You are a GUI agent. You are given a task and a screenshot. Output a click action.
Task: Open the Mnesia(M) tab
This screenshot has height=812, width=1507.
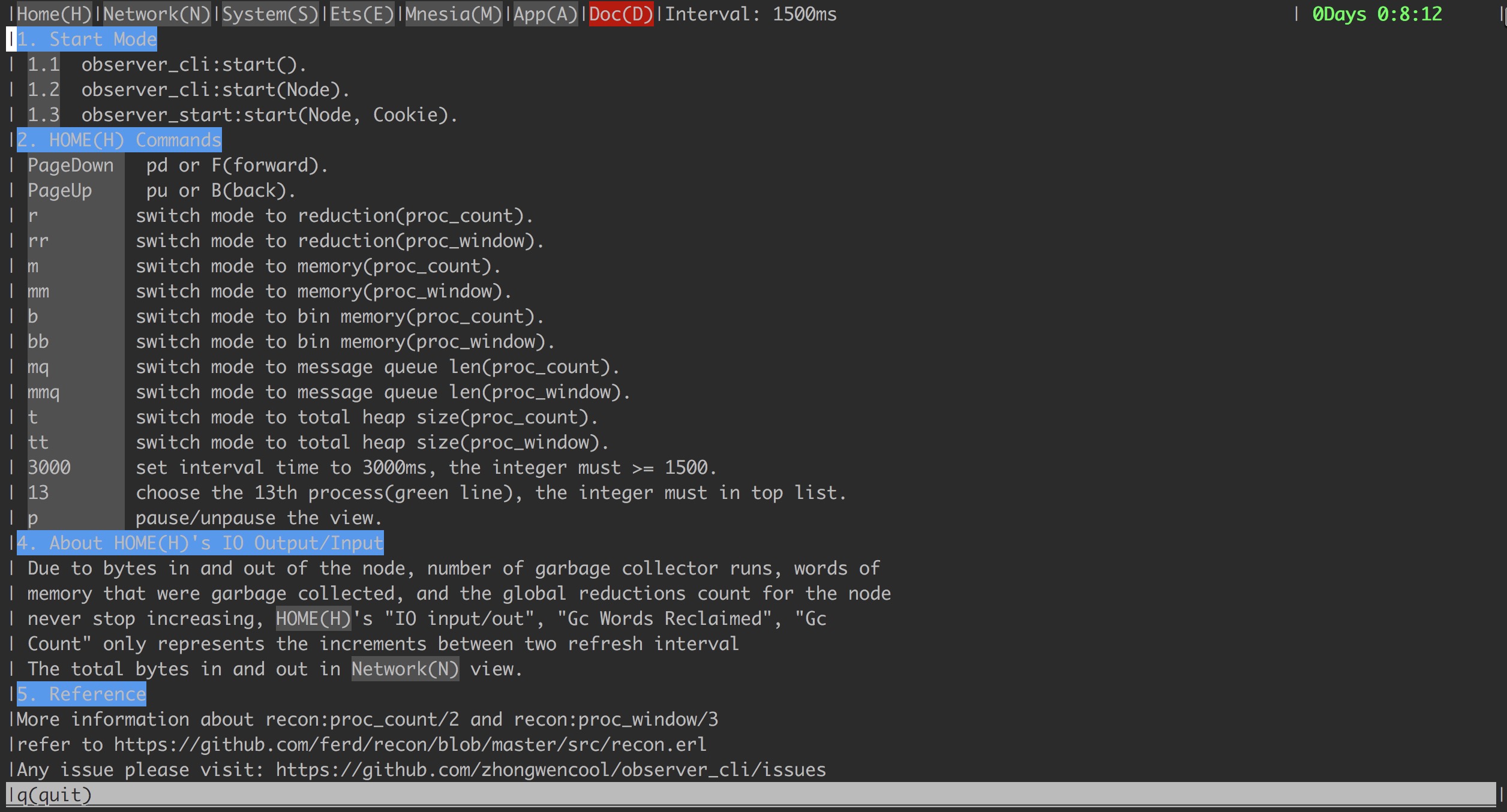(454, 14)
